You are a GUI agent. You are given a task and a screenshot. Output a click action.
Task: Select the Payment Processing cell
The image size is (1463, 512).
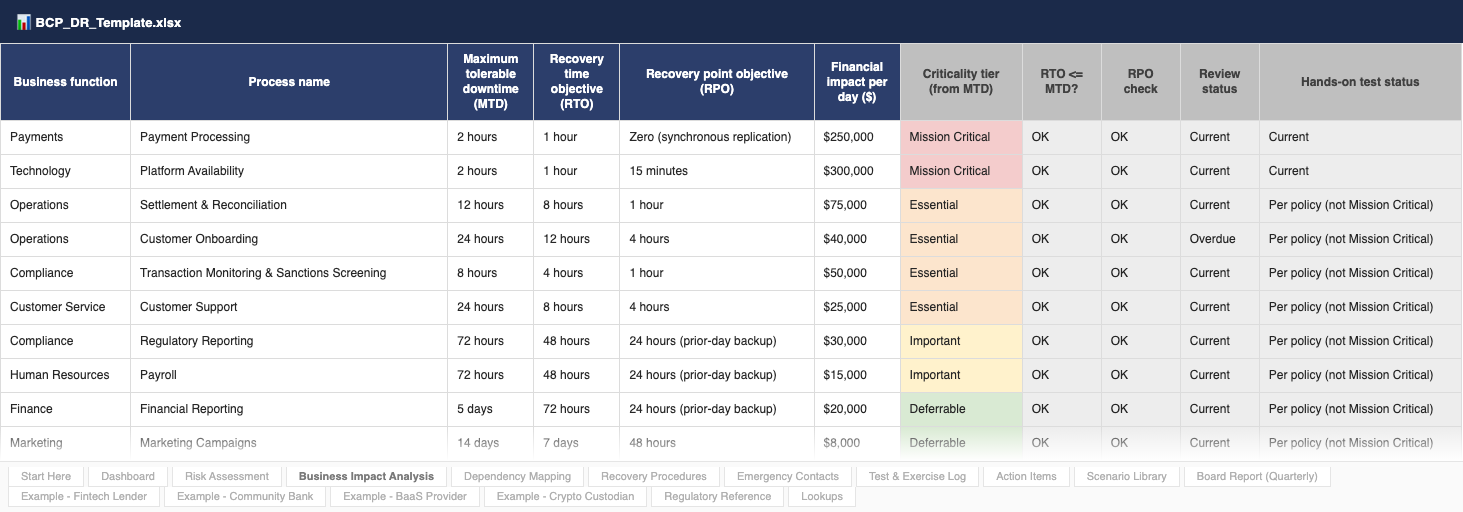pos(289,137)
